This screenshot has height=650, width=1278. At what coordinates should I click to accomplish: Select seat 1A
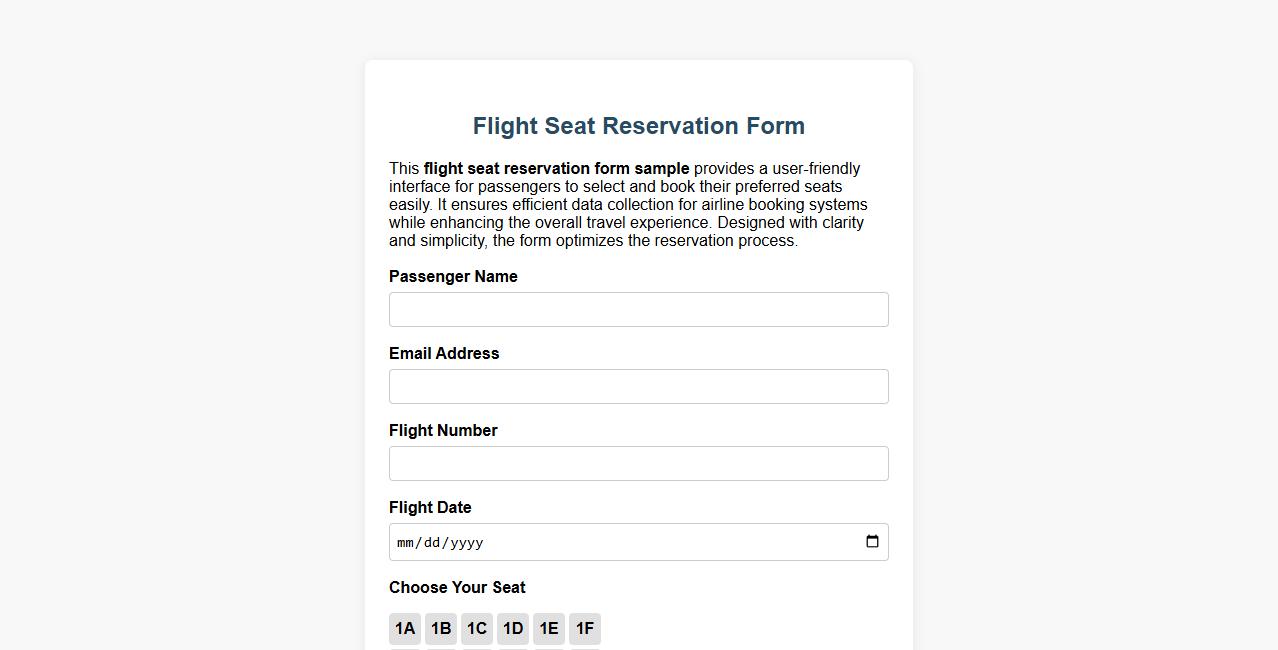(x=404, y=628)
